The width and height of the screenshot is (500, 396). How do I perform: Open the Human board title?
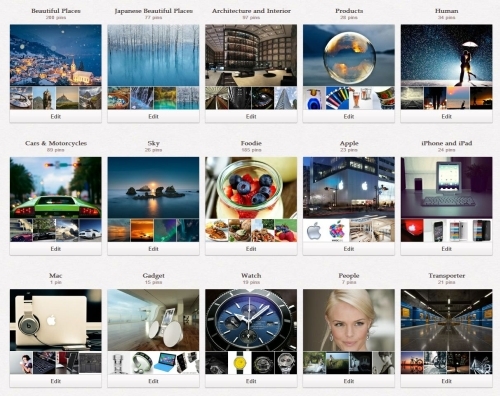[x=446, y=11]
